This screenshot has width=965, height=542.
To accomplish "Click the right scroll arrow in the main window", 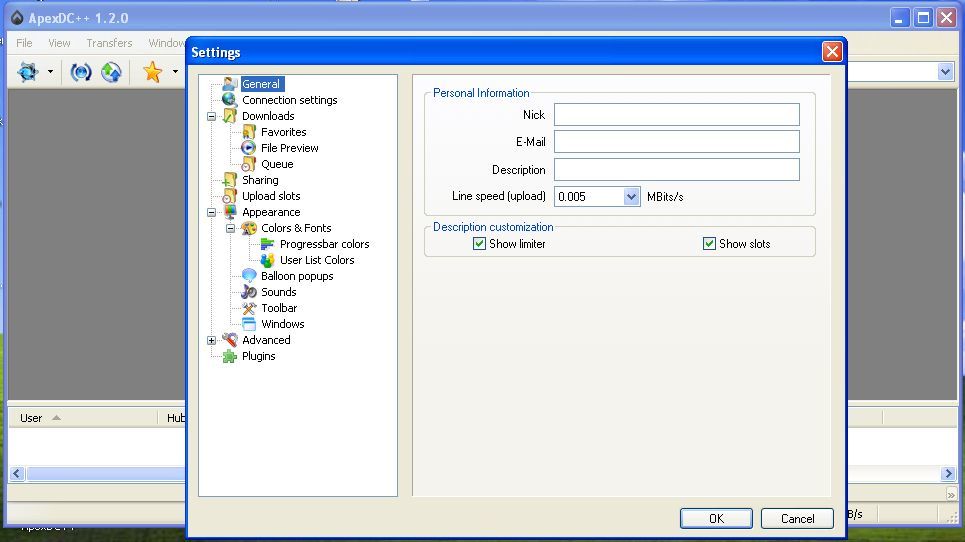I will click(x=948, y=474).
